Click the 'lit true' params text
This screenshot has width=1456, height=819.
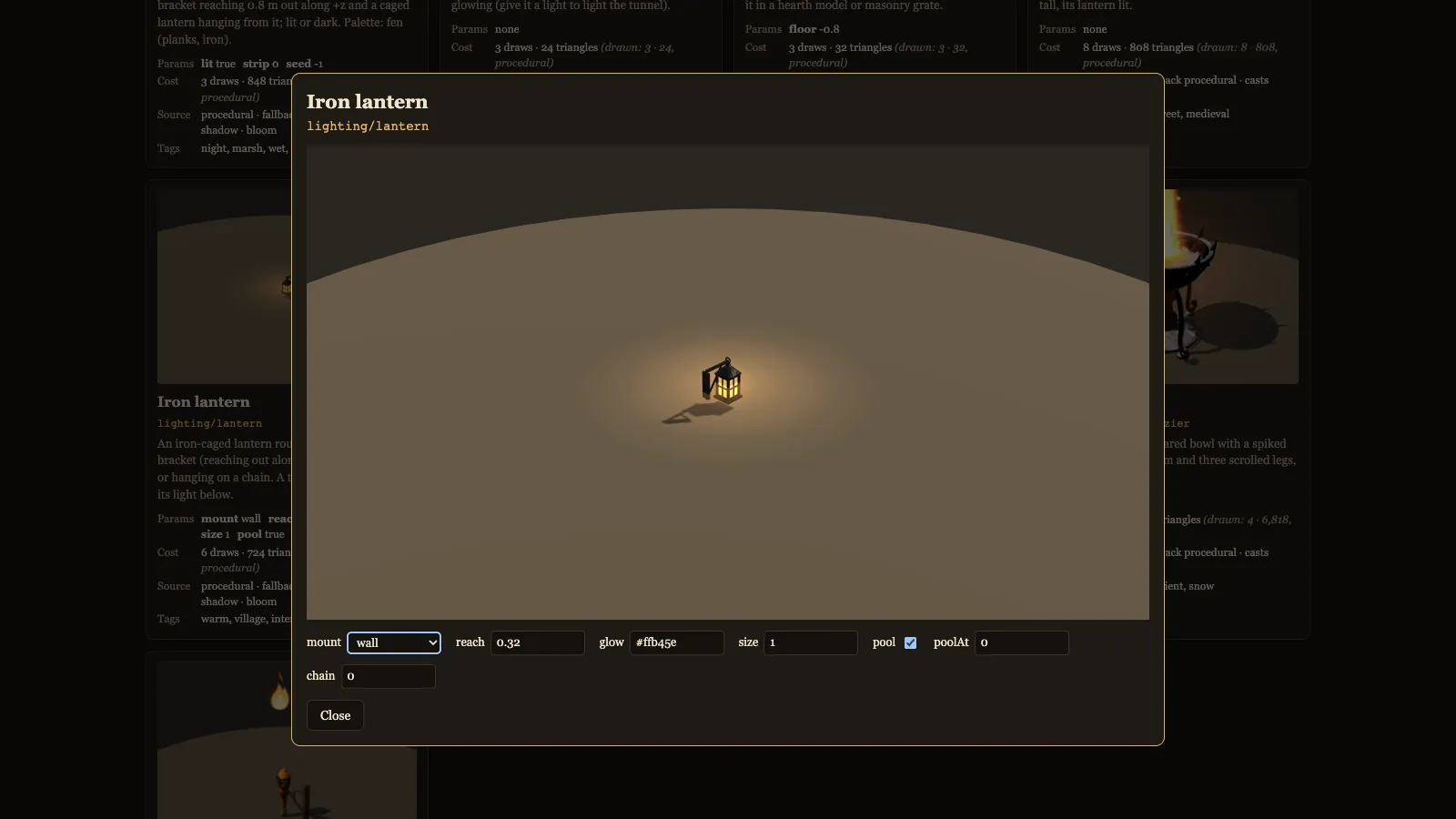click(x=218, y=64)
